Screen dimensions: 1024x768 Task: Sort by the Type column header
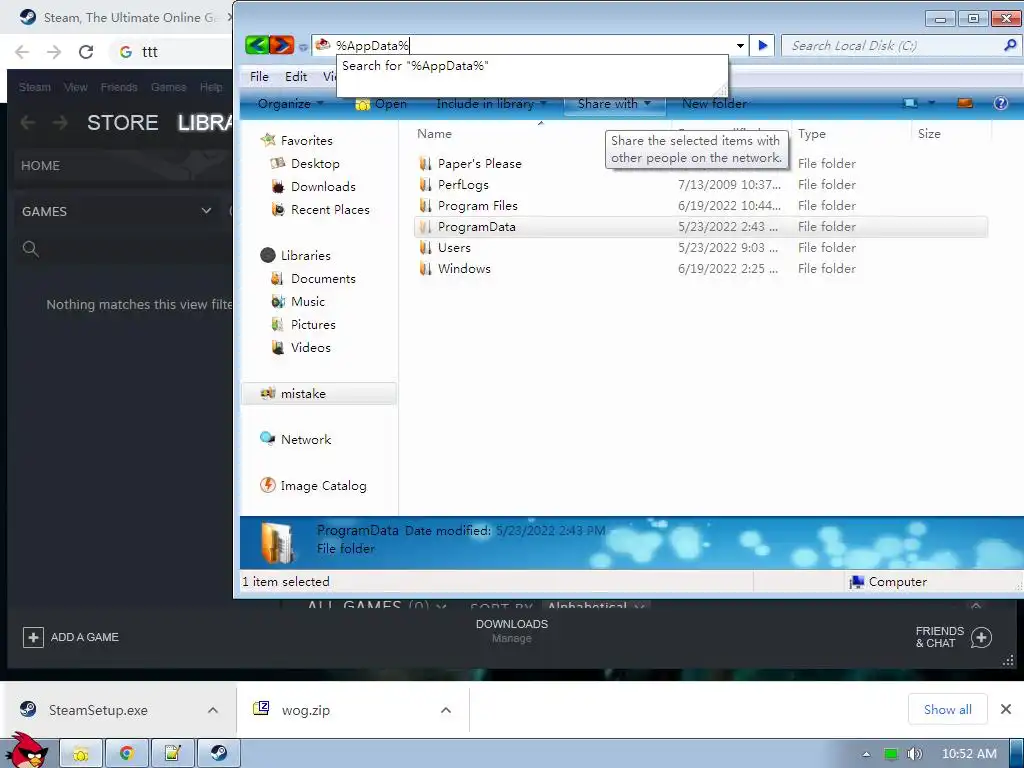812,134
